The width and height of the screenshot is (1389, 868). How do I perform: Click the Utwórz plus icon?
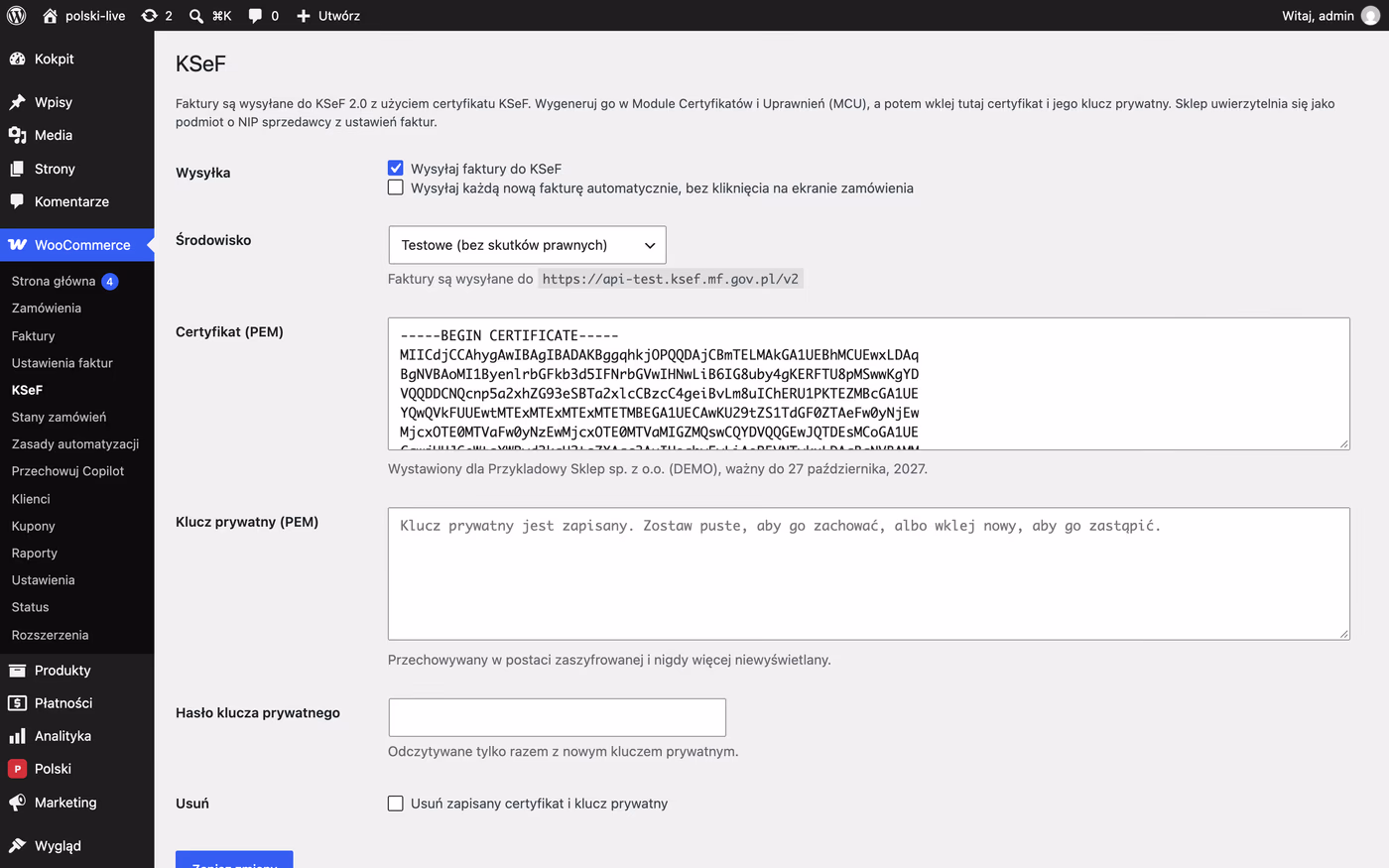(304, 16)
